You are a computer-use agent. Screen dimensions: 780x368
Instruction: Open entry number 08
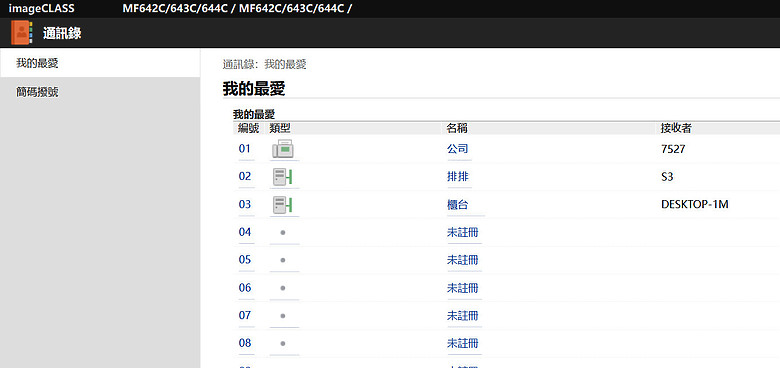[x=245, y=343]
